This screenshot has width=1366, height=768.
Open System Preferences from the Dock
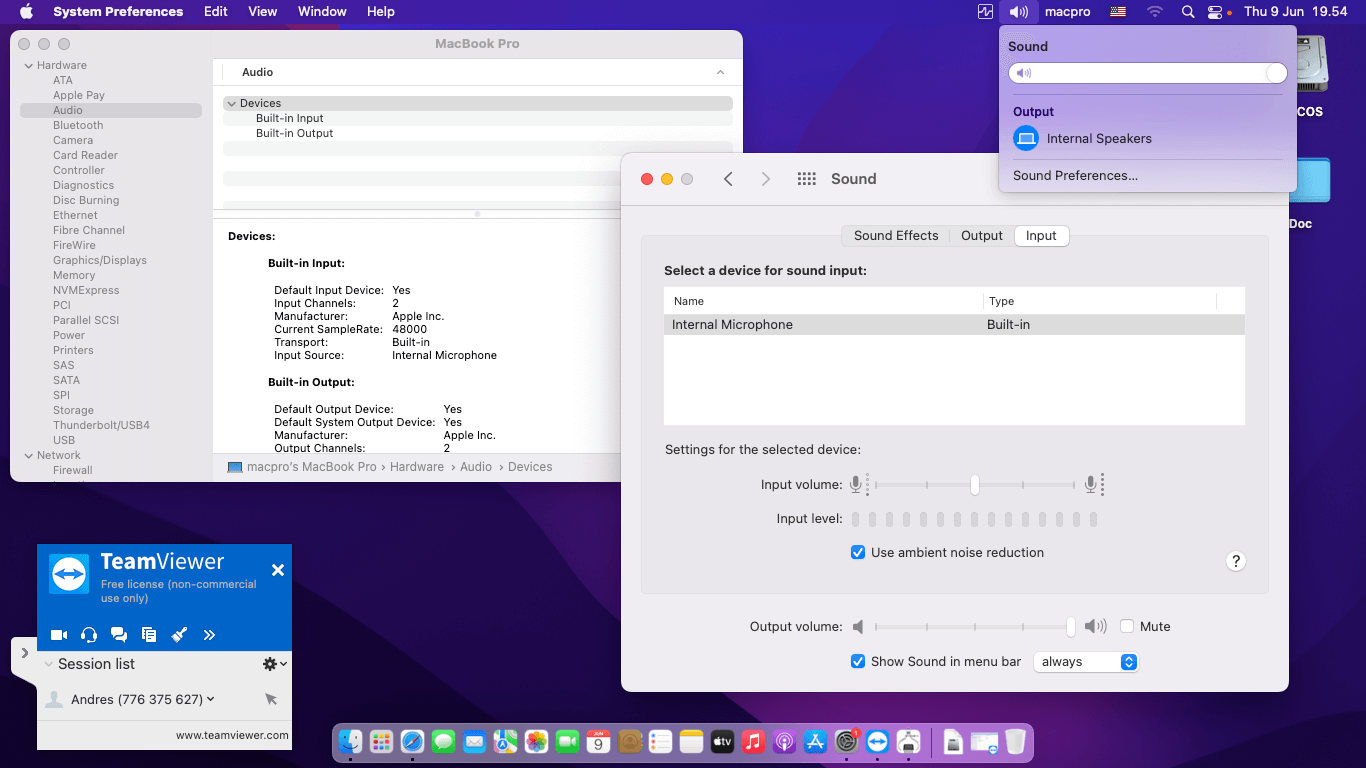click(846, 742)
